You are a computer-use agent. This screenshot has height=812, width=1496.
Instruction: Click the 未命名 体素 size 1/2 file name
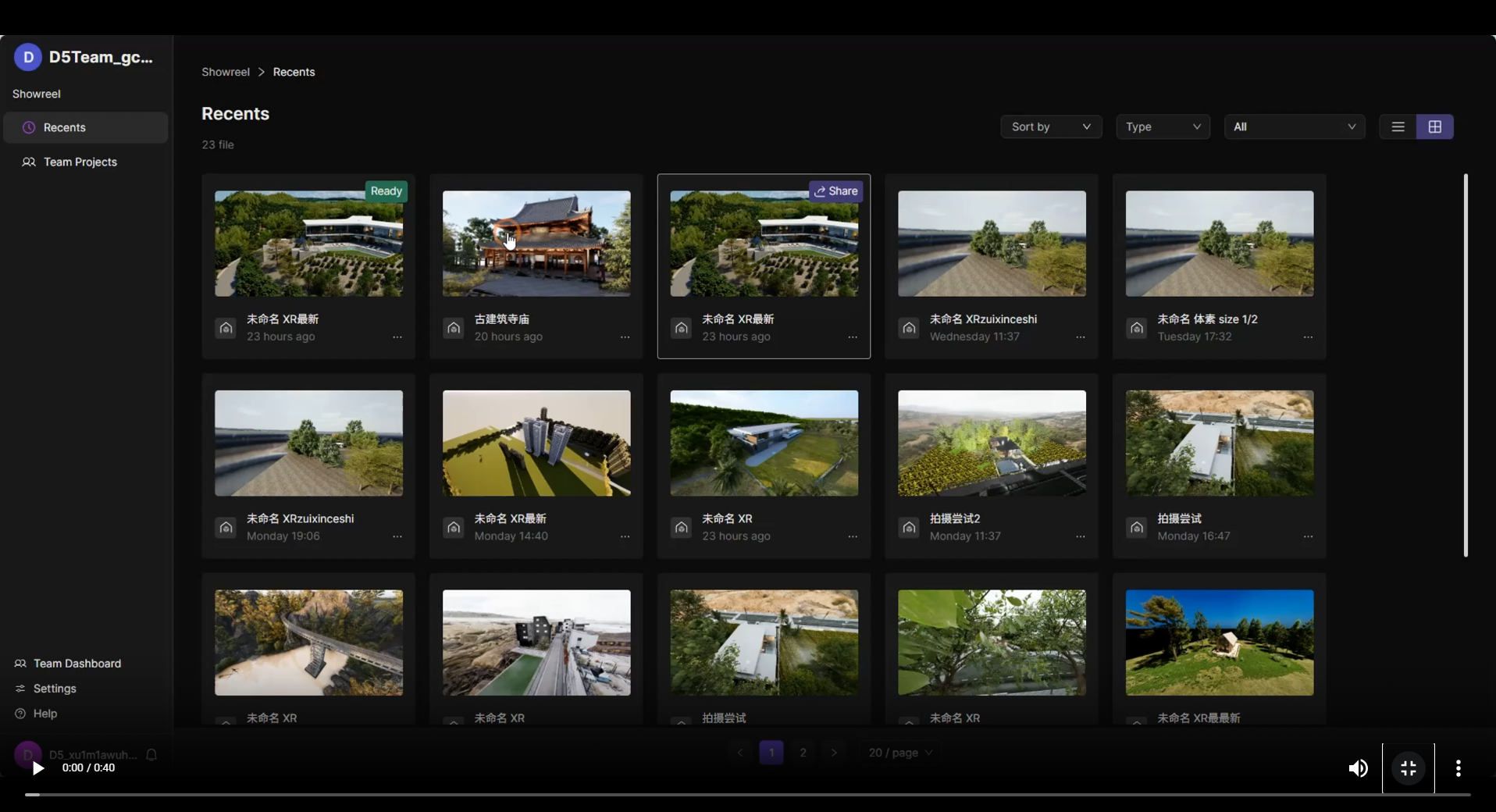tap(1207, 319)
